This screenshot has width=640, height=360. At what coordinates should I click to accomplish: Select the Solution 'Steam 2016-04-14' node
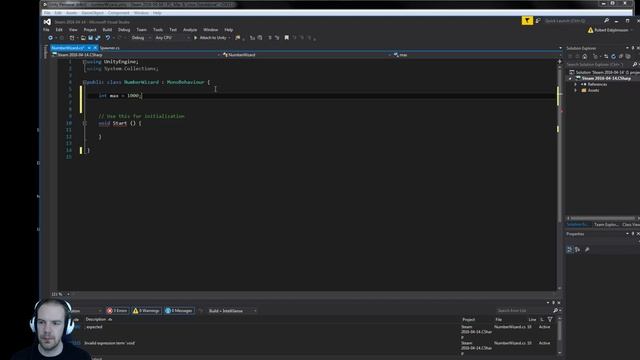coord(605,72)
